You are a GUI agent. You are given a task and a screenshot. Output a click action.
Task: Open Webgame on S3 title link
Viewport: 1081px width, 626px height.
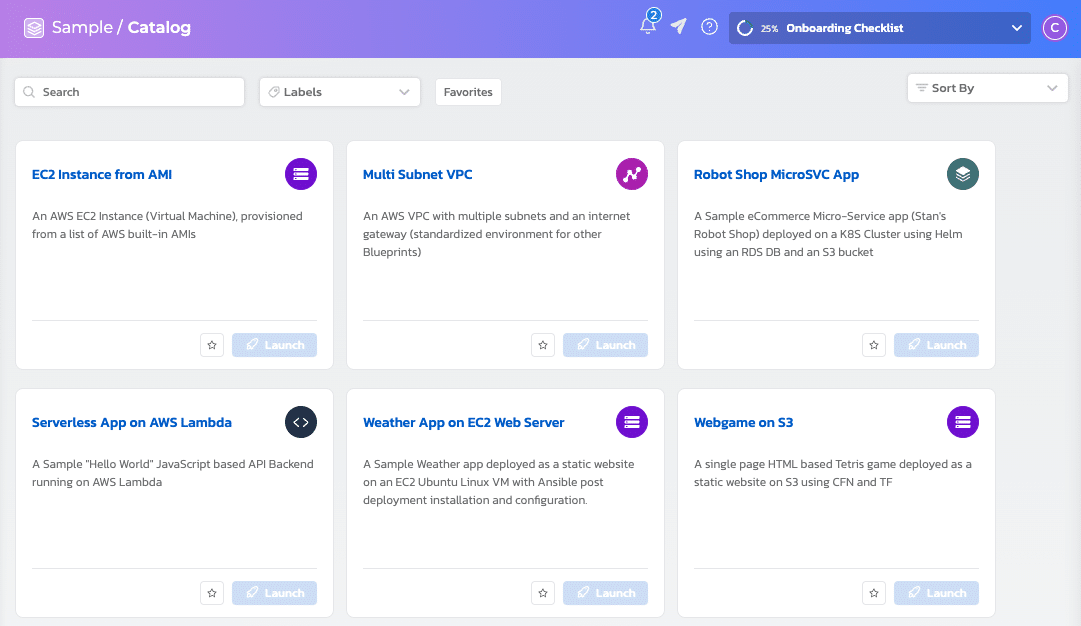[x=743, y=423]
